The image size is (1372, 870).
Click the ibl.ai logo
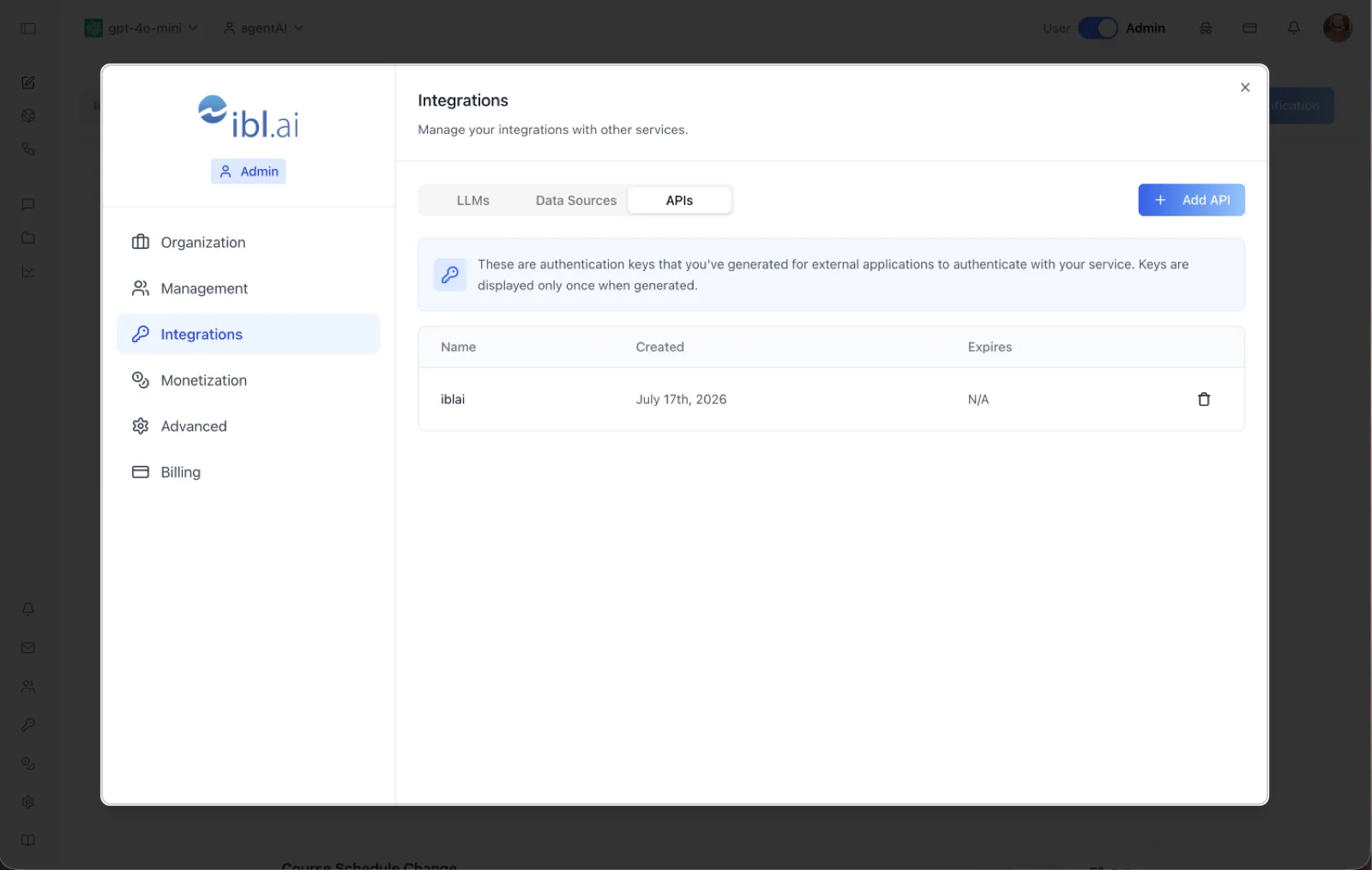pos(248,118)
